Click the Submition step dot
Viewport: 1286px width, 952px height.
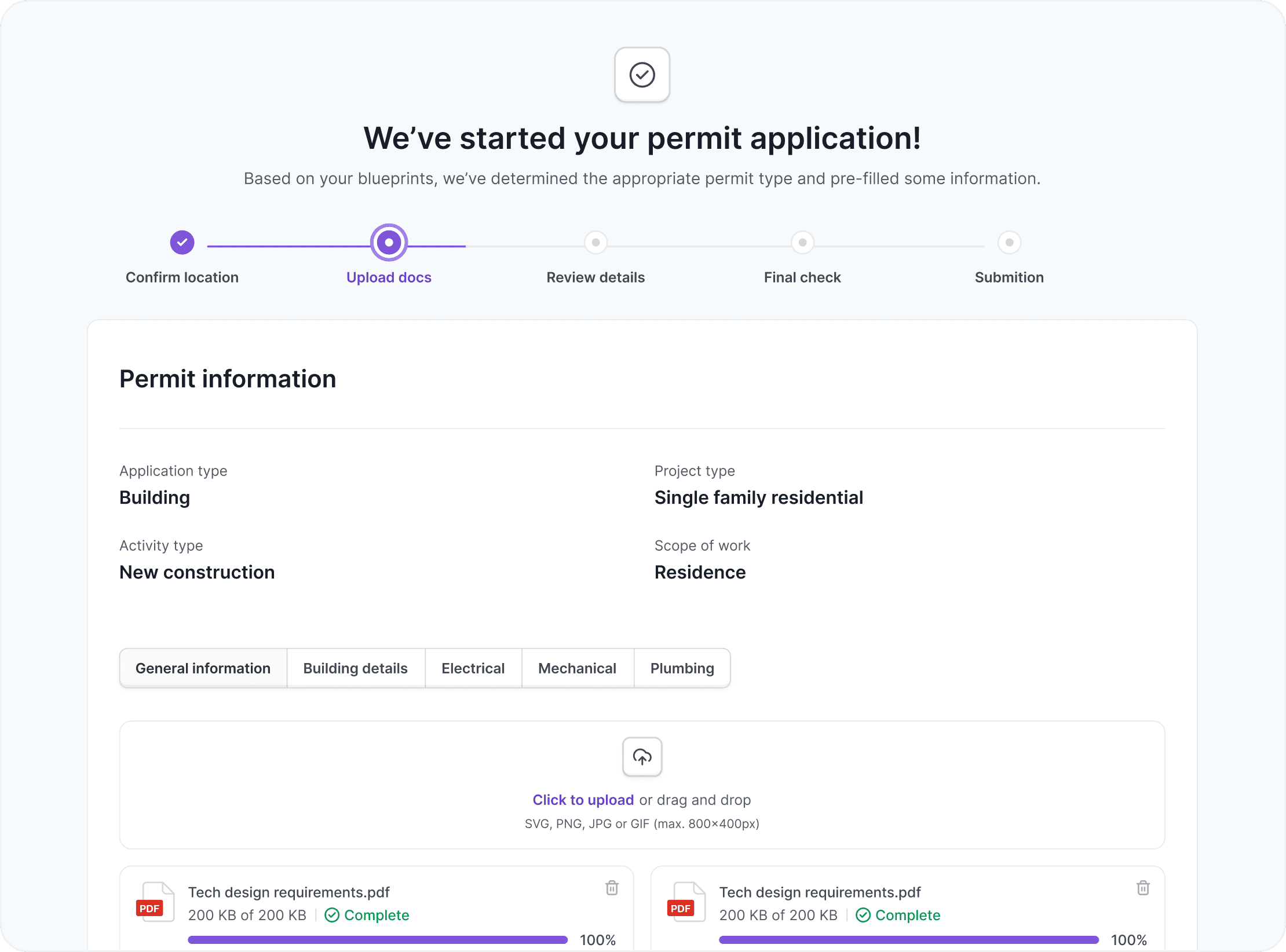(1009, 243)
